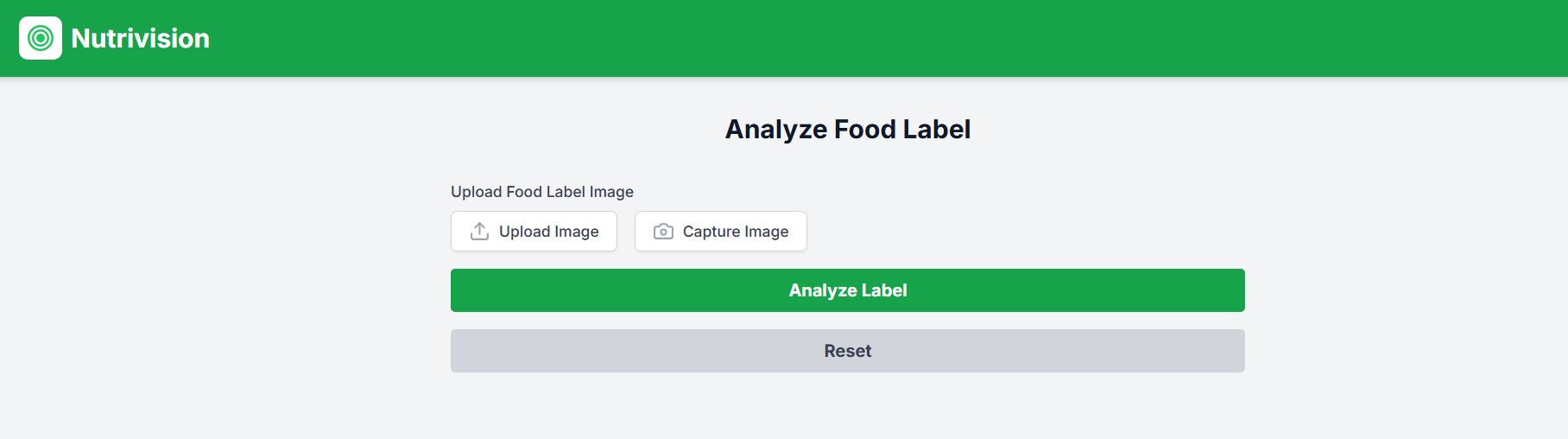Click the upload arrow icon
This screenshot has height=439, width=1568.
tap(479, 232)
